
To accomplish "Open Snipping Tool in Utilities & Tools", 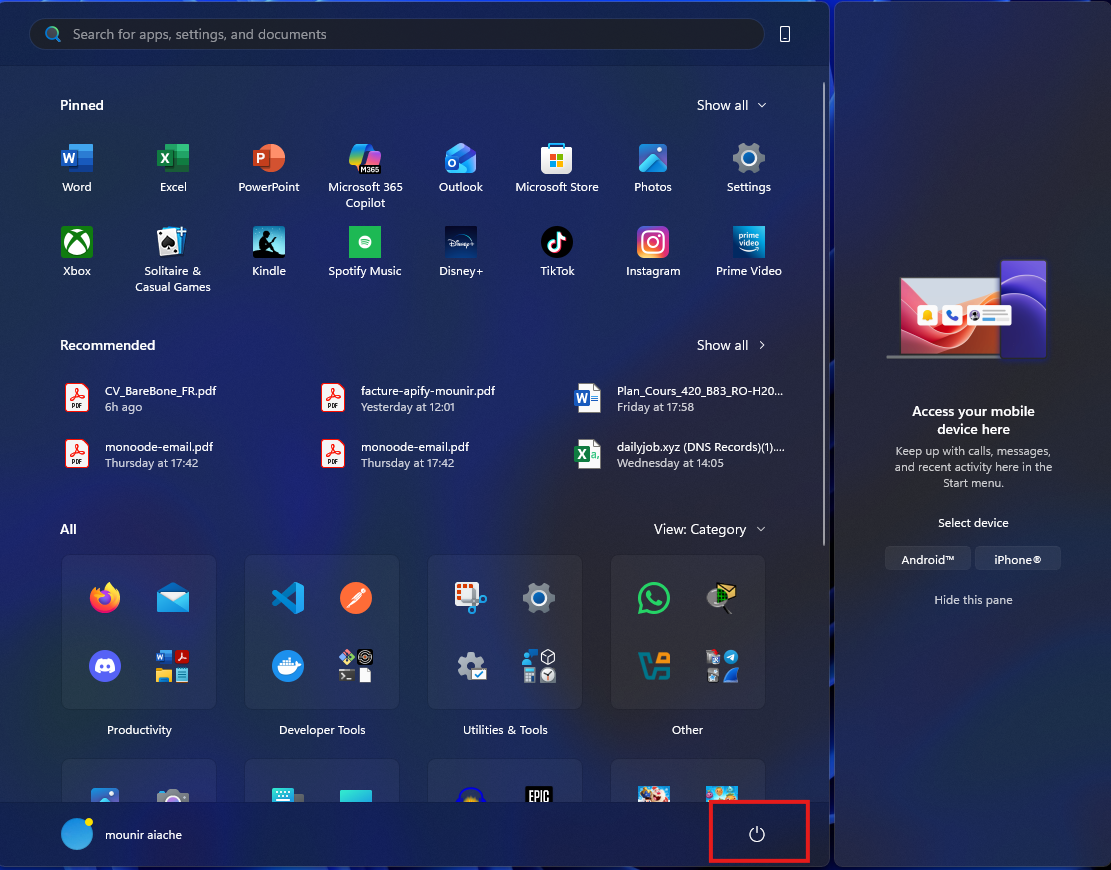I will (470, 598).
